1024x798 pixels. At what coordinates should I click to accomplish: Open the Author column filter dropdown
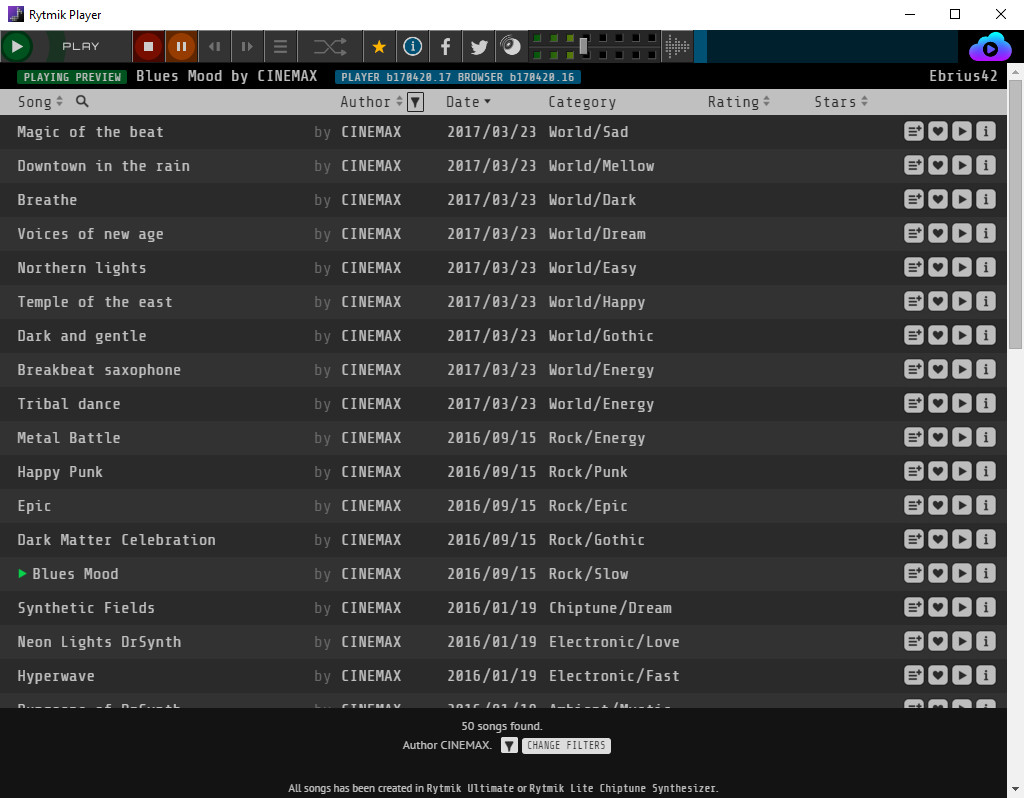point(413,101)
